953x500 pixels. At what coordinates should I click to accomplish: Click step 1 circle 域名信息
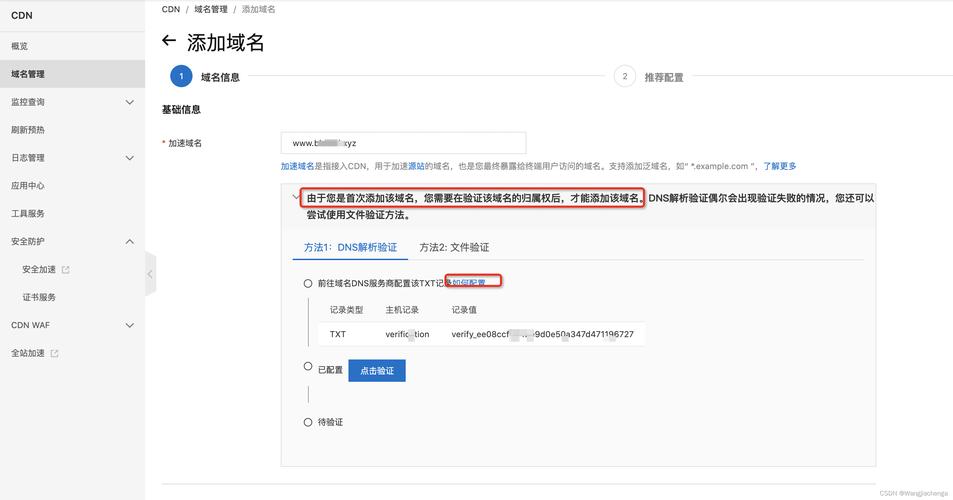(x=181, y=77)
